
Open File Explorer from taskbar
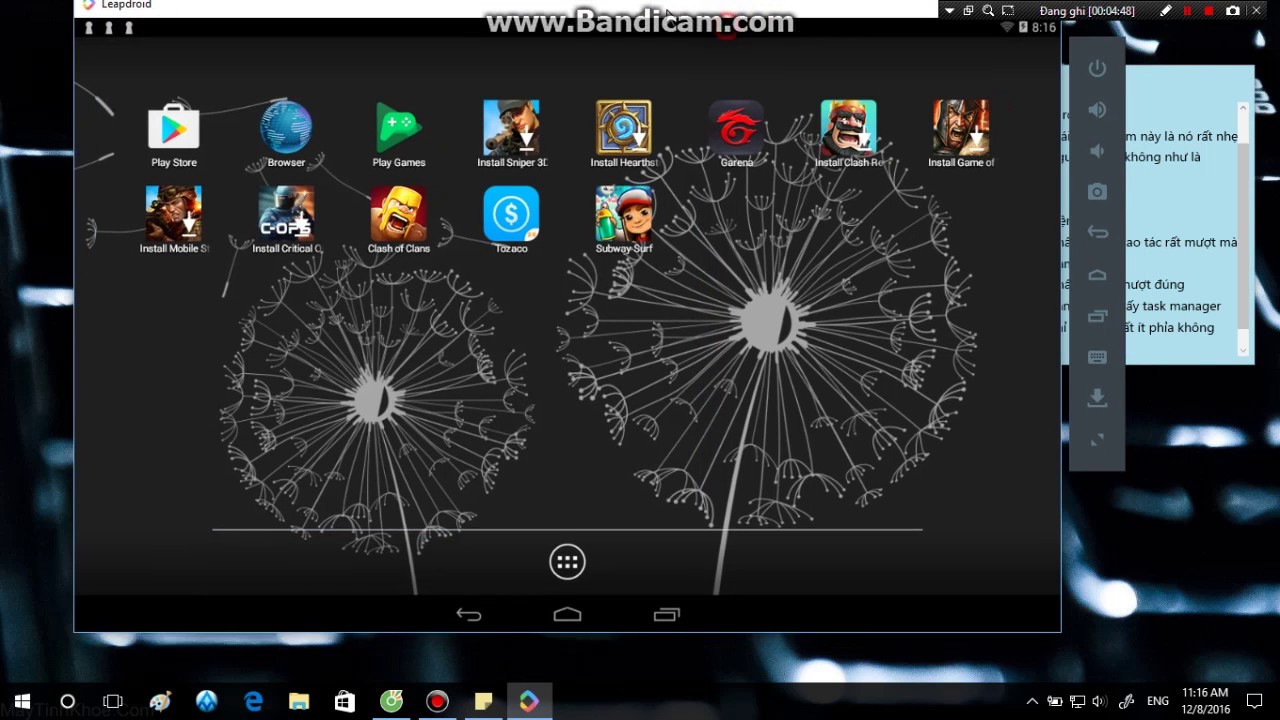pyautogui.click(x=299, y=701)
